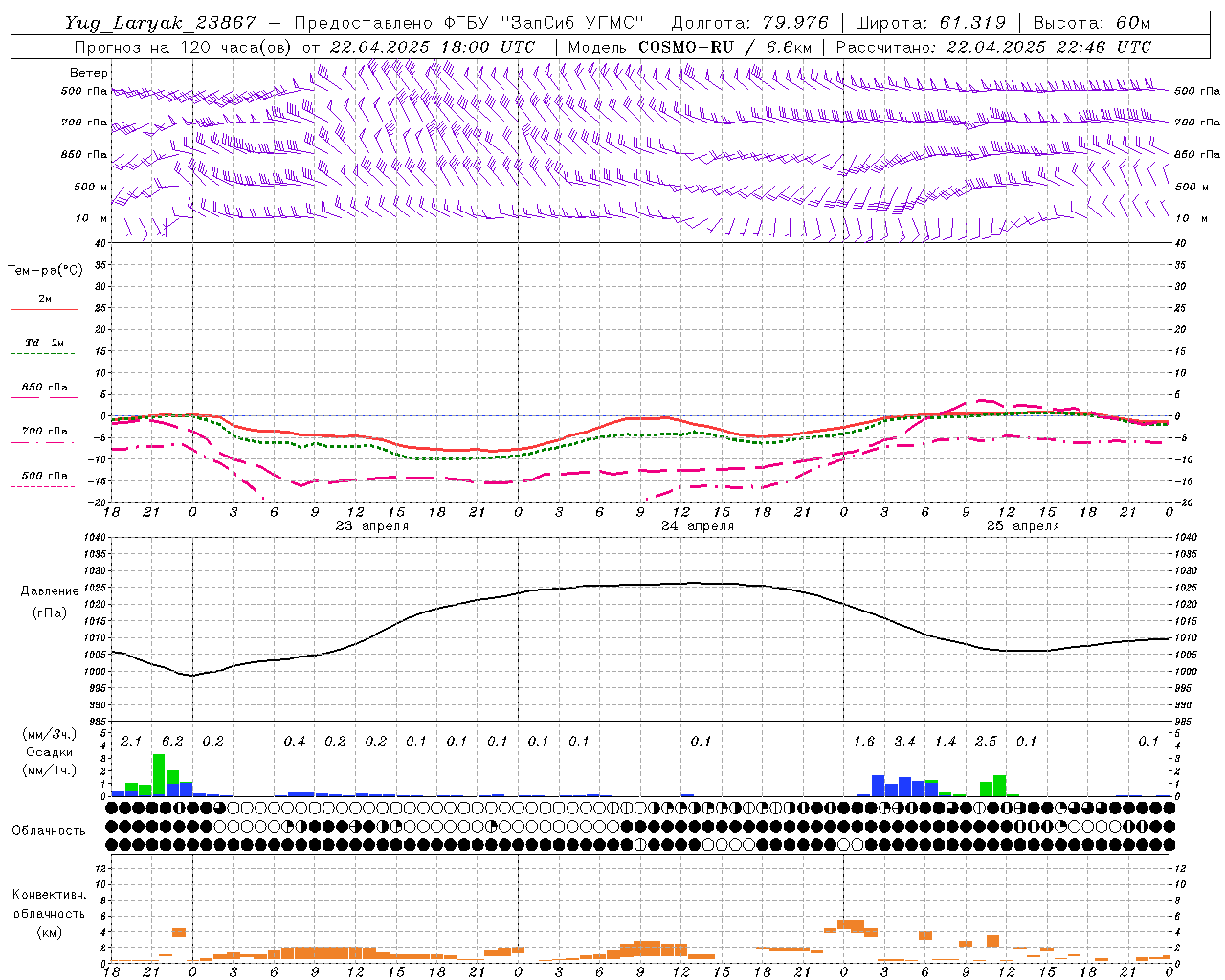This screenshot has height=980, width=1225.
Task: Click the (мм/3ч.) precipitation unit label
Action: [49, 734]
